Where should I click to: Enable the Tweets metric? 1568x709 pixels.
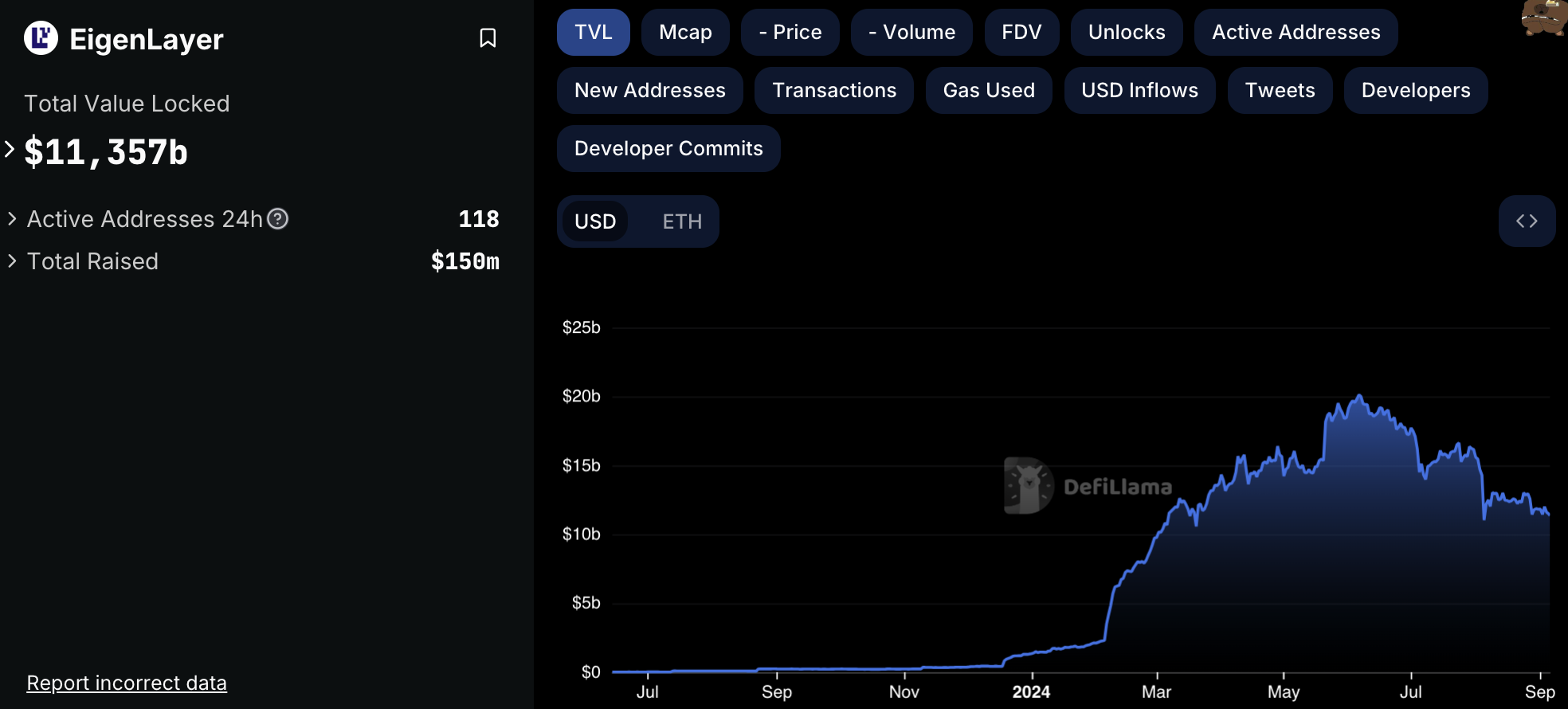click(x=1280, y=91)
